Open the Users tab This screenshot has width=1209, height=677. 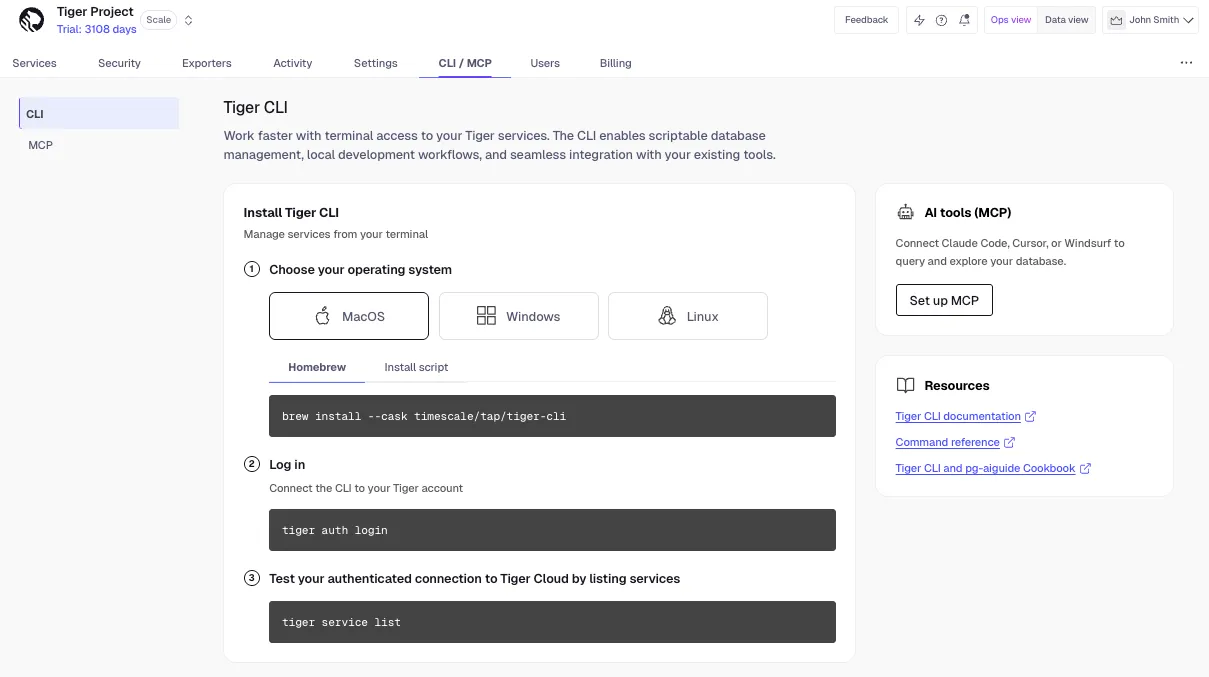coord(545,63)
